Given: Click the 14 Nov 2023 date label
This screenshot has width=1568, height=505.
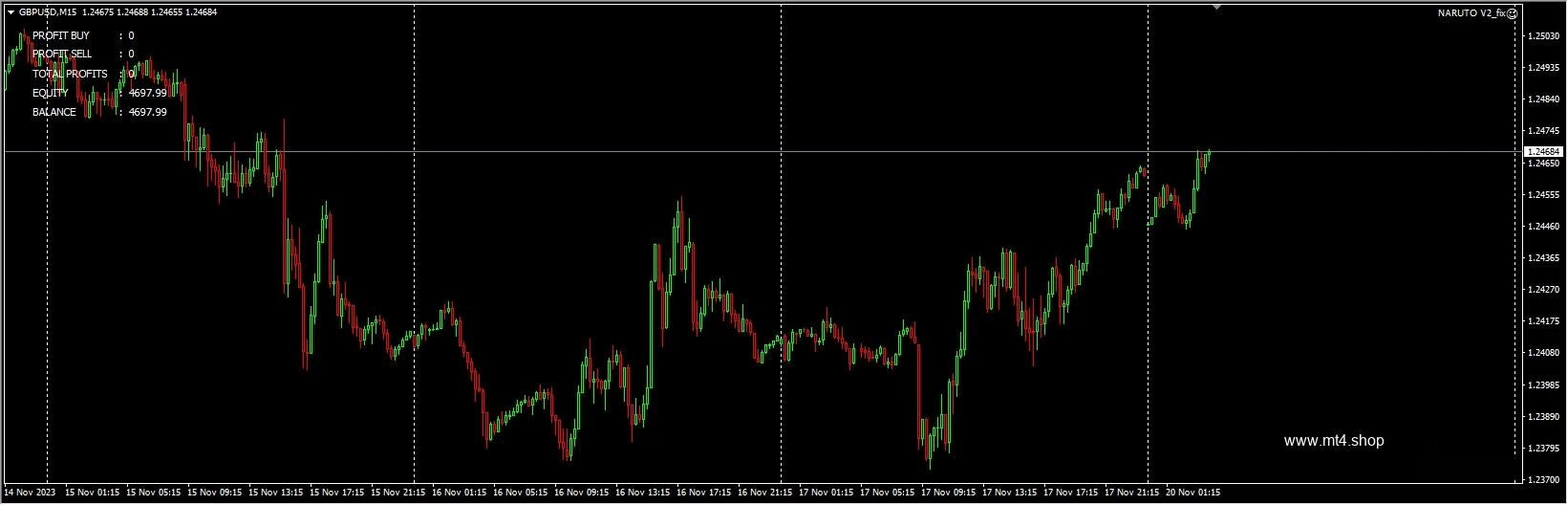Looking at the screenshot, I should [30, 494].
